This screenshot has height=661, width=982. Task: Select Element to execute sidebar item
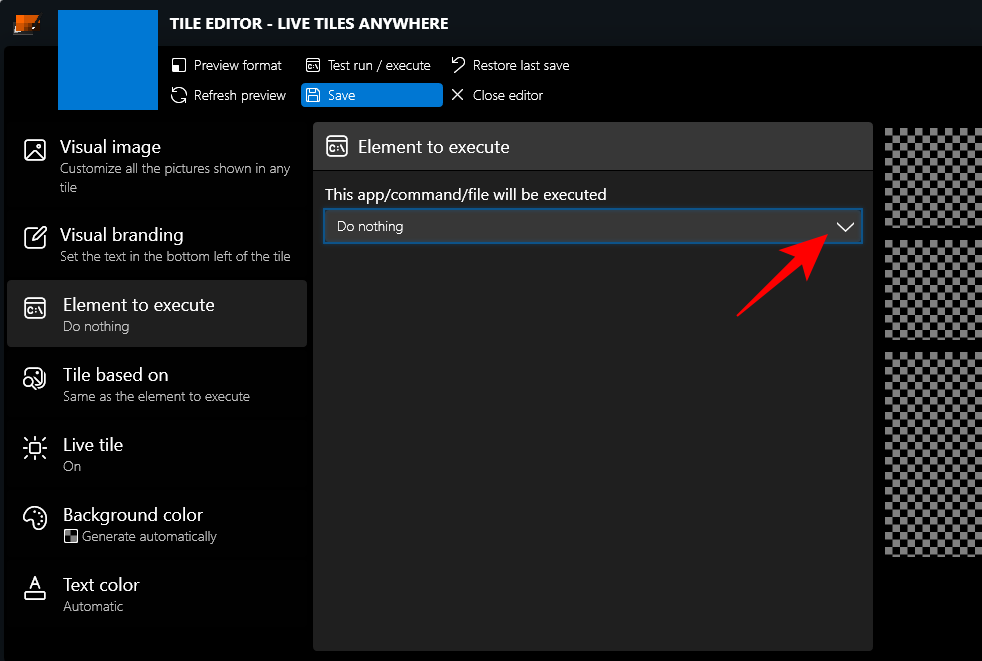coord(156,314)
